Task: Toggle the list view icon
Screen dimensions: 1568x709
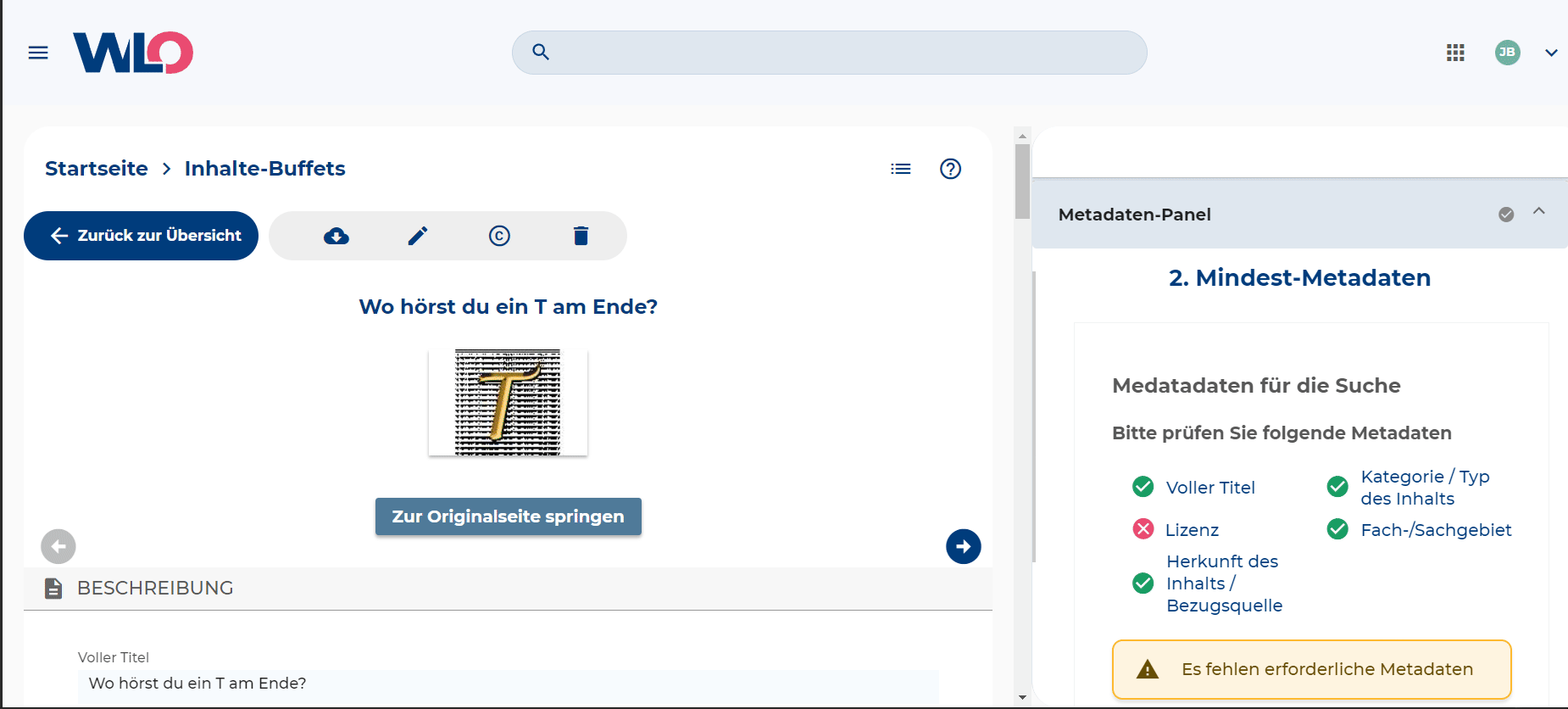Action: (901, 169)
